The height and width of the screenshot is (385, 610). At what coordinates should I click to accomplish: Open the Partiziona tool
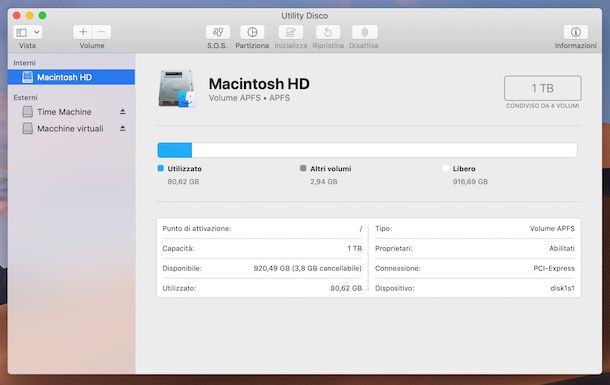(x=252, y=32)
